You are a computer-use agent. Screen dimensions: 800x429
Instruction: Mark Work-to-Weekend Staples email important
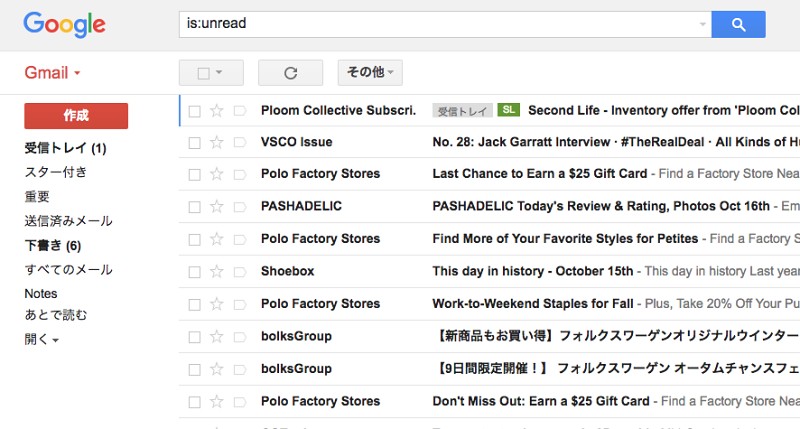(240, 305)
